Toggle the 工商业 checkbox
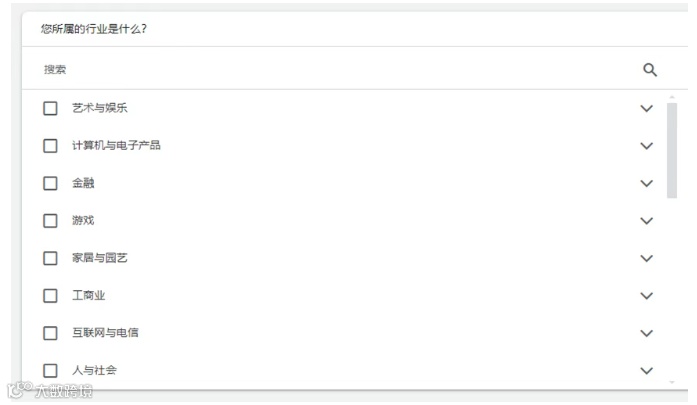The image size is (697, 405). (50, 296)
